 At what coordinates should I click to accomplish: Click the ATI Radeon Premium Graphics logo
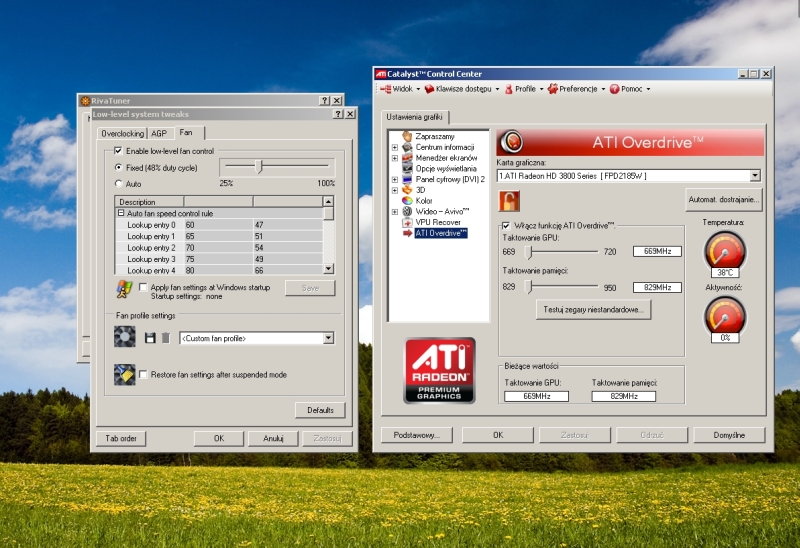[x=439, y=370]
